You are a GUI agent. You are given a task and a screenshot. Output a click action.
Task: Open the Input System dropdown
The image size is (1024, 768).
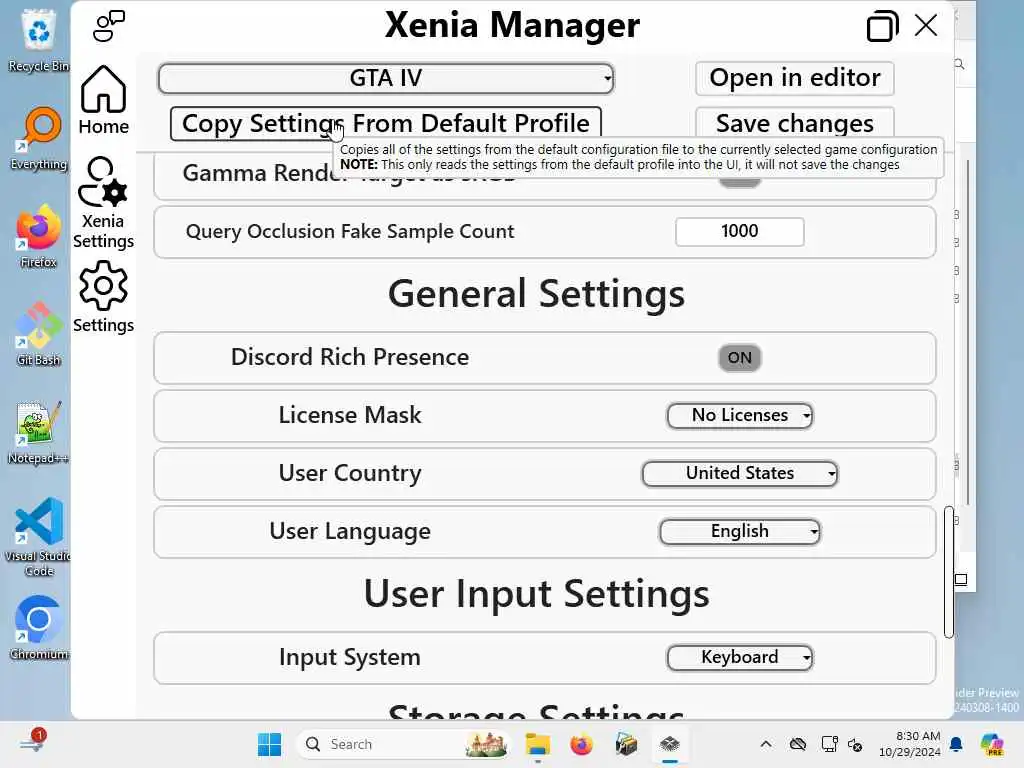click(x=740, y=658)
